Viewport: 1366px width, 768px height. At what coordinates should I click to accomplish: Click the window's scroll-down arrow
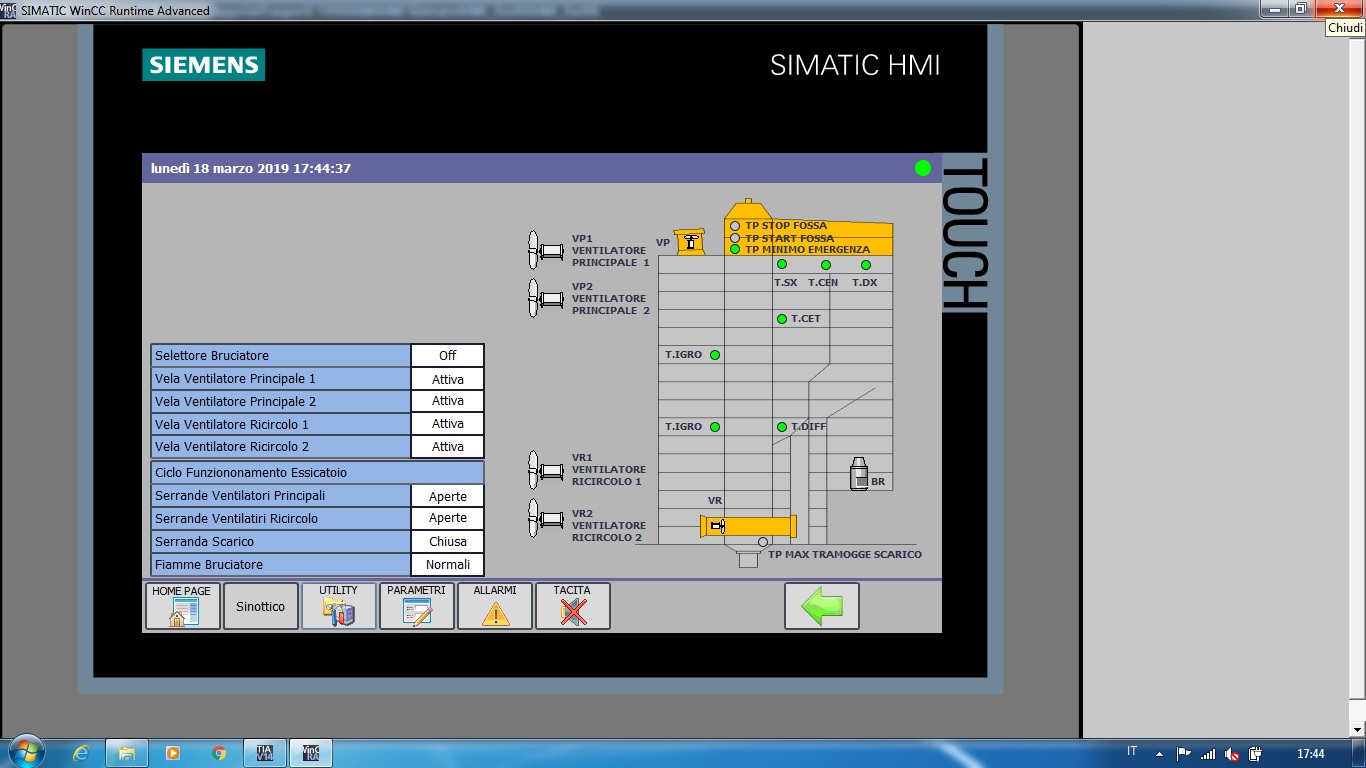[x=1357, y=730]
